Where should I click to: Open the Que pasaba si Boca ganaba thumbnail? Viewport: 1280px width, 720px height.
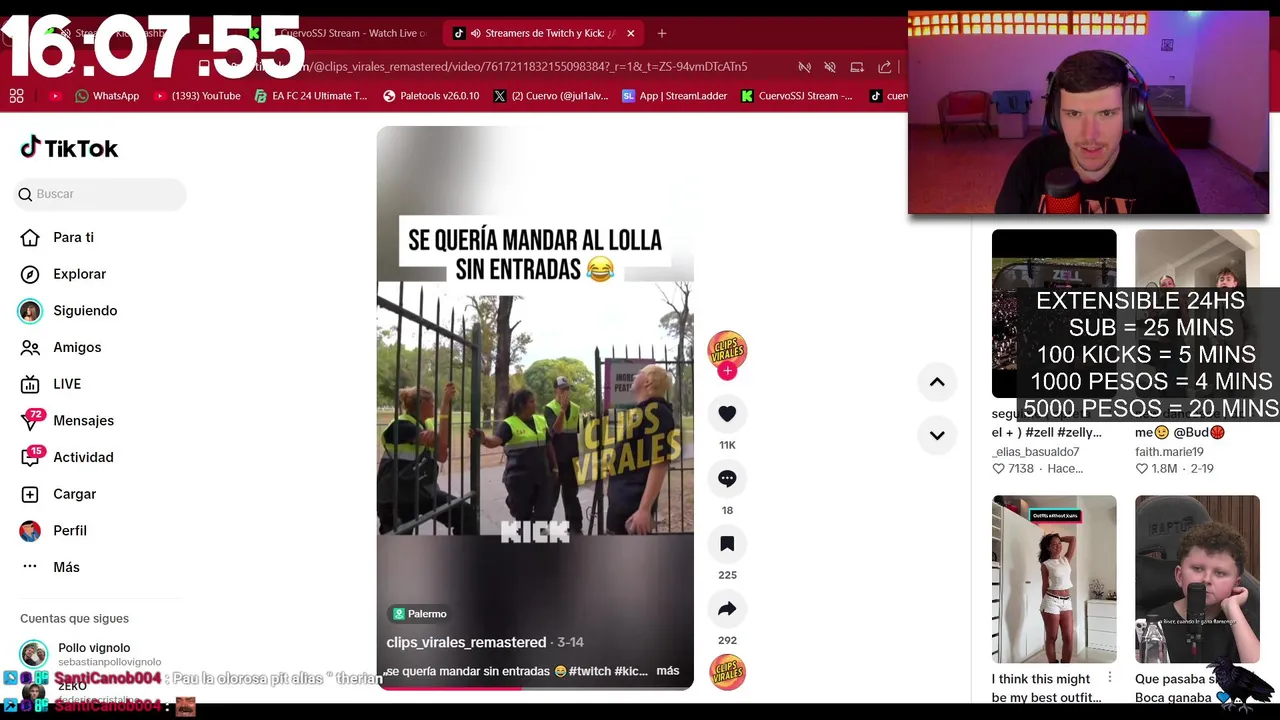coord(1197,579)
